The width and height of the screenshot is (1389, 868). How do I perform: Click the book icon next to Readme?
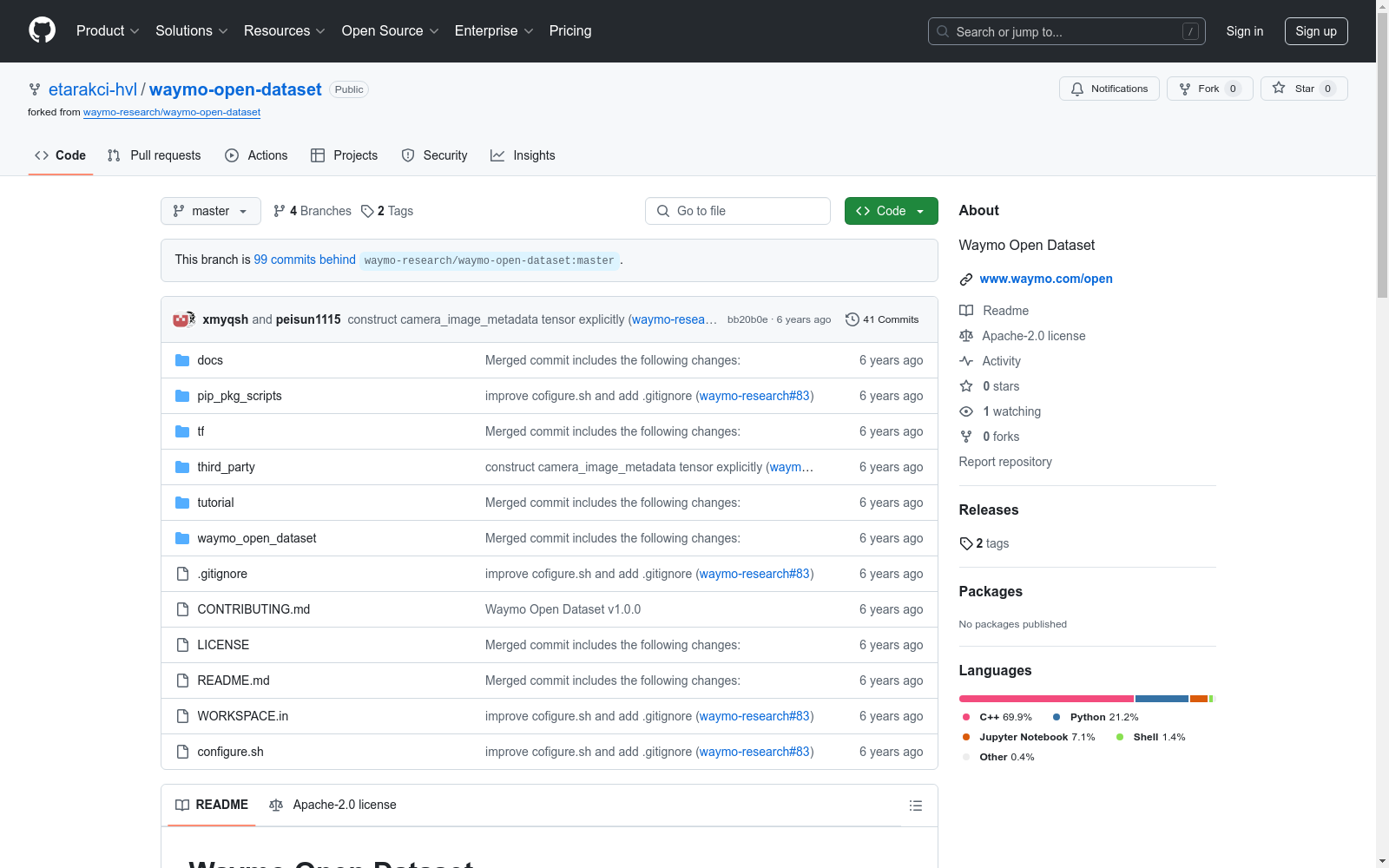(966, 311)
